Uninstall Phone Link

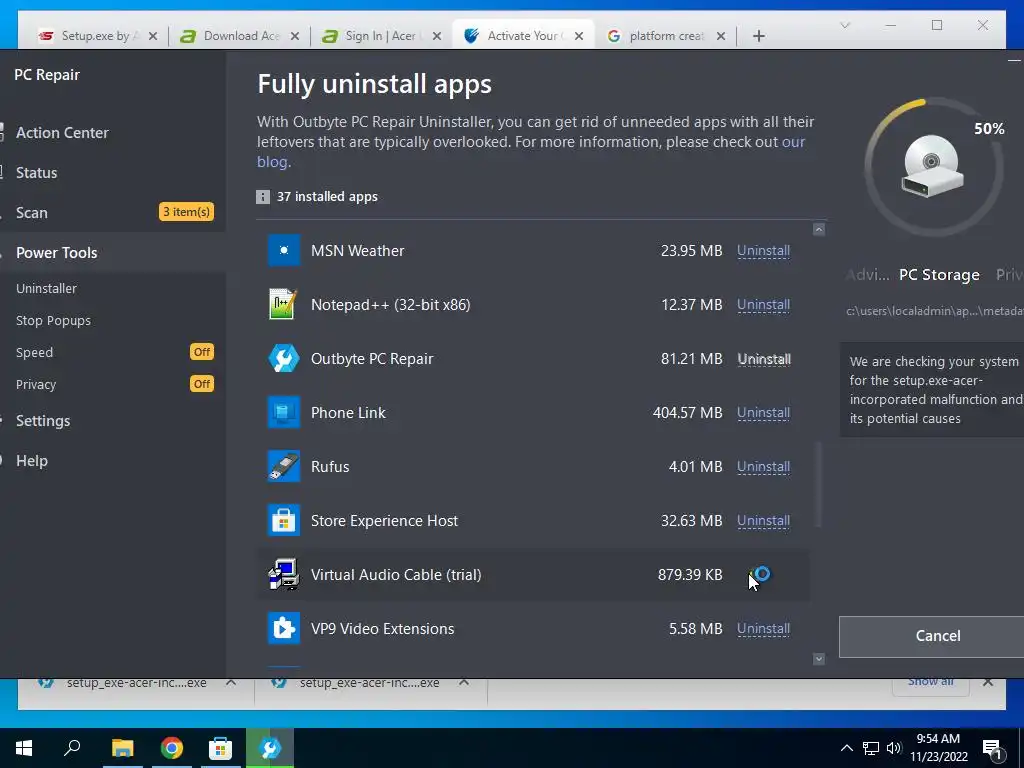pos(763,413)
